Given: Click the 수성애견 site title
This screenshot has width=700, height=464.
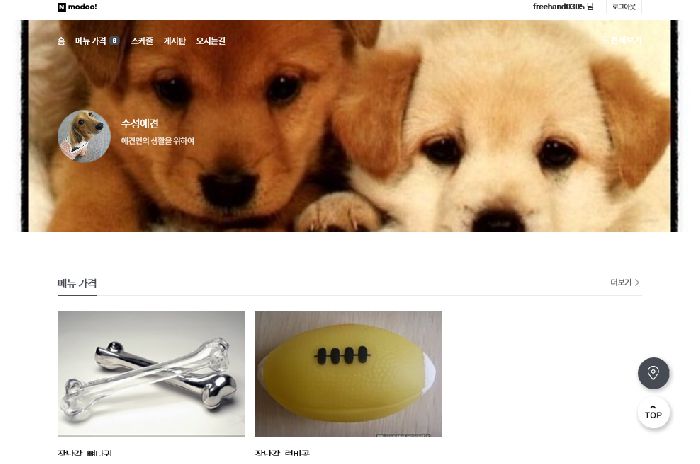Looking at the screenshot, I should click(x=139, y=123).
